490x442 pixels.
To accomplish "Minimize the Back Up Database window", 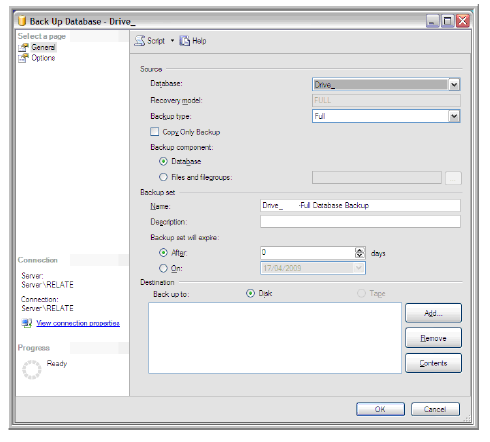I will (432, 21).
